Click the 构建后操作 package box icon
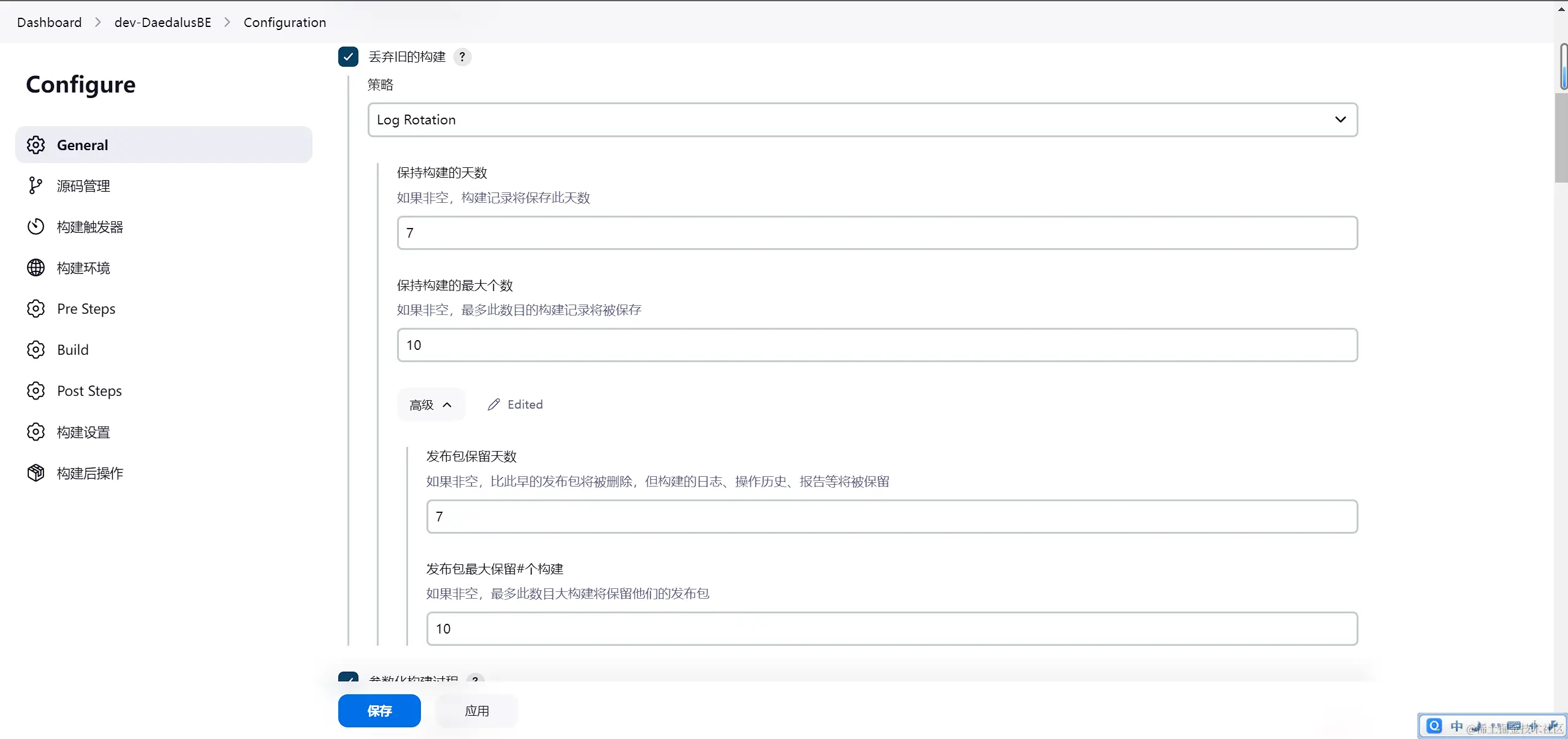Viewport: 1568px width, 739px height. 36,473
